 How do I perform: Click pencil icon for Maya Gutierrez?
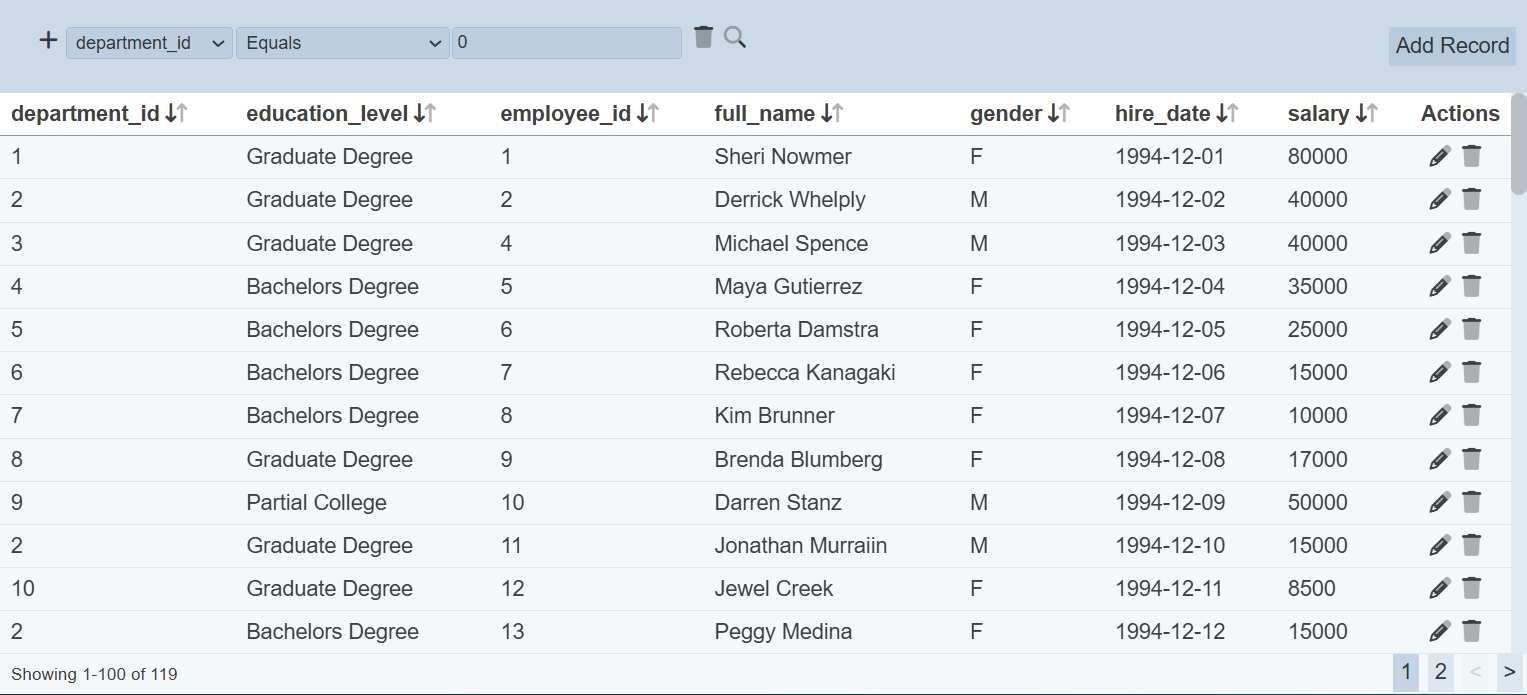[x=1439, y=286]
